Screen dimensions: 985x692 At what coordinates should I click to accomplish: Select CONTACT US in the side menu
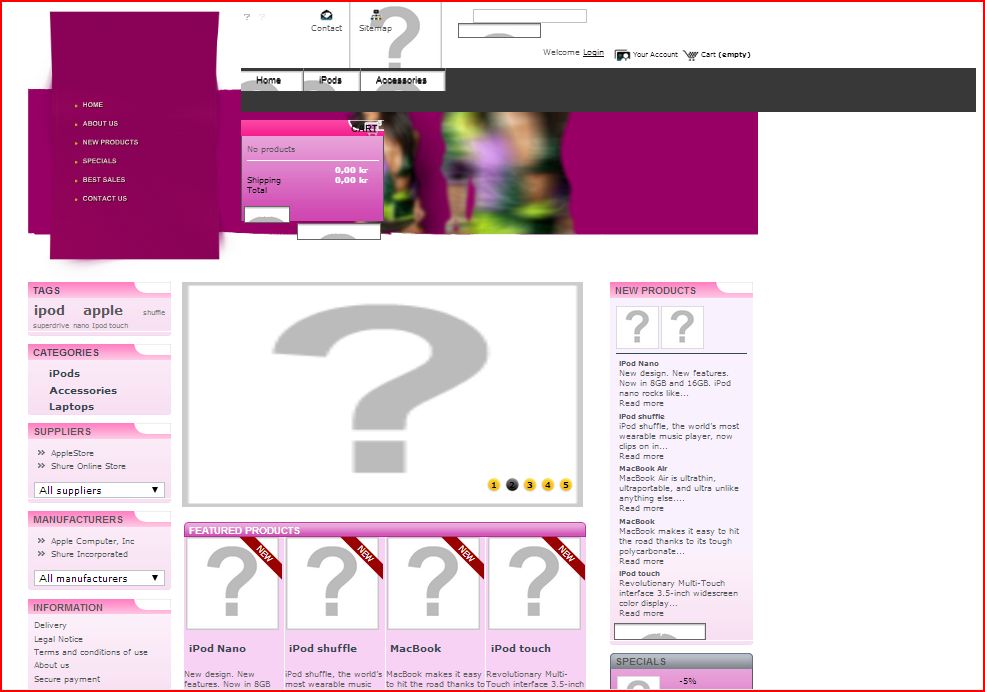(104, 198)
